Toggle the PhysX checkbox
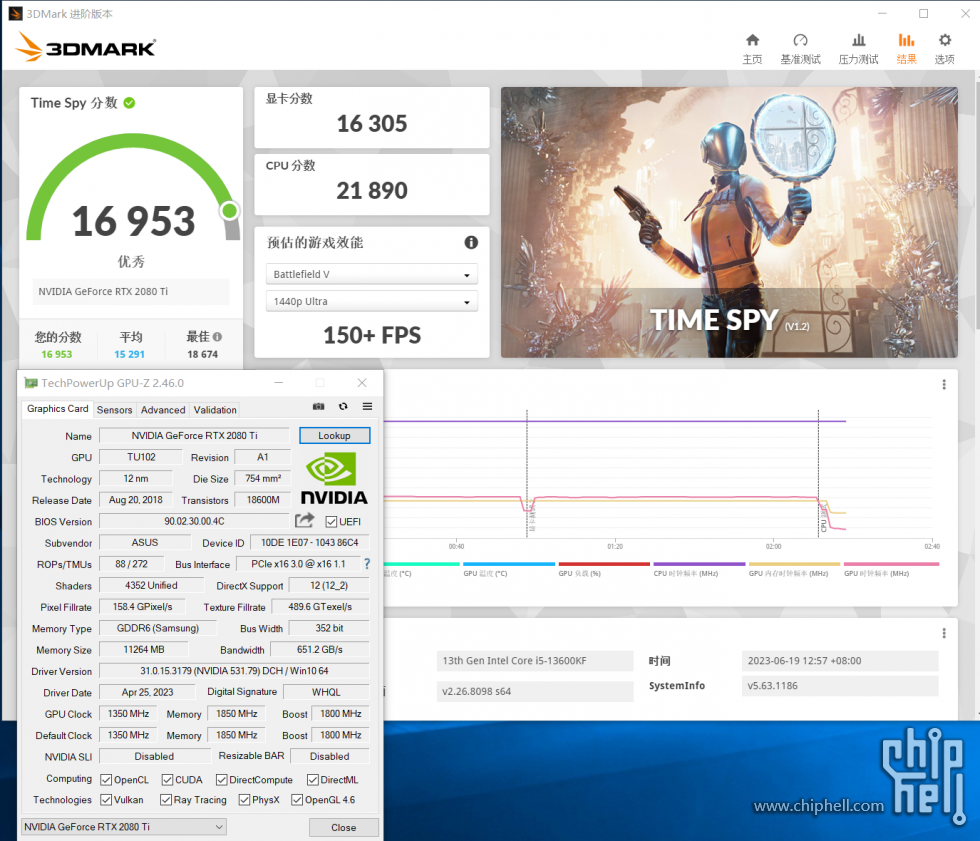 pos(245,800)
